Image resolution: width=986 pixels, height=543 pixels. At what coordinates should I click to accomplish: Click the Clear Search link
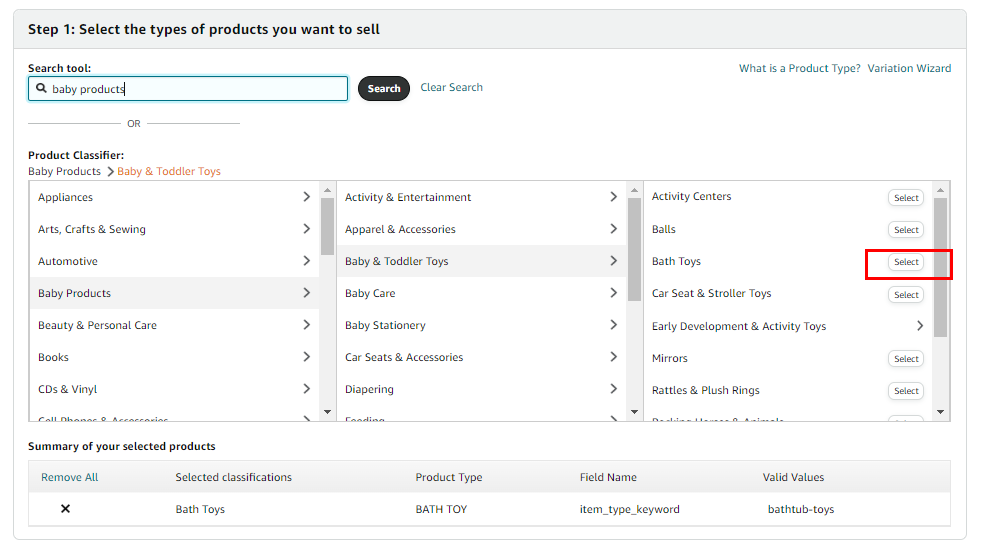tap(451, 88)
